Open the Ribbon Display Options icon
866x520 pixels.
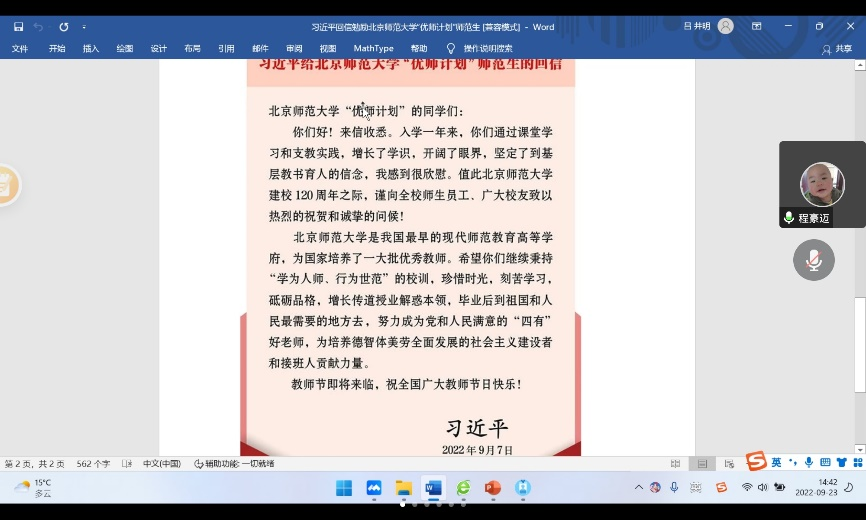(x=756, y=27)
